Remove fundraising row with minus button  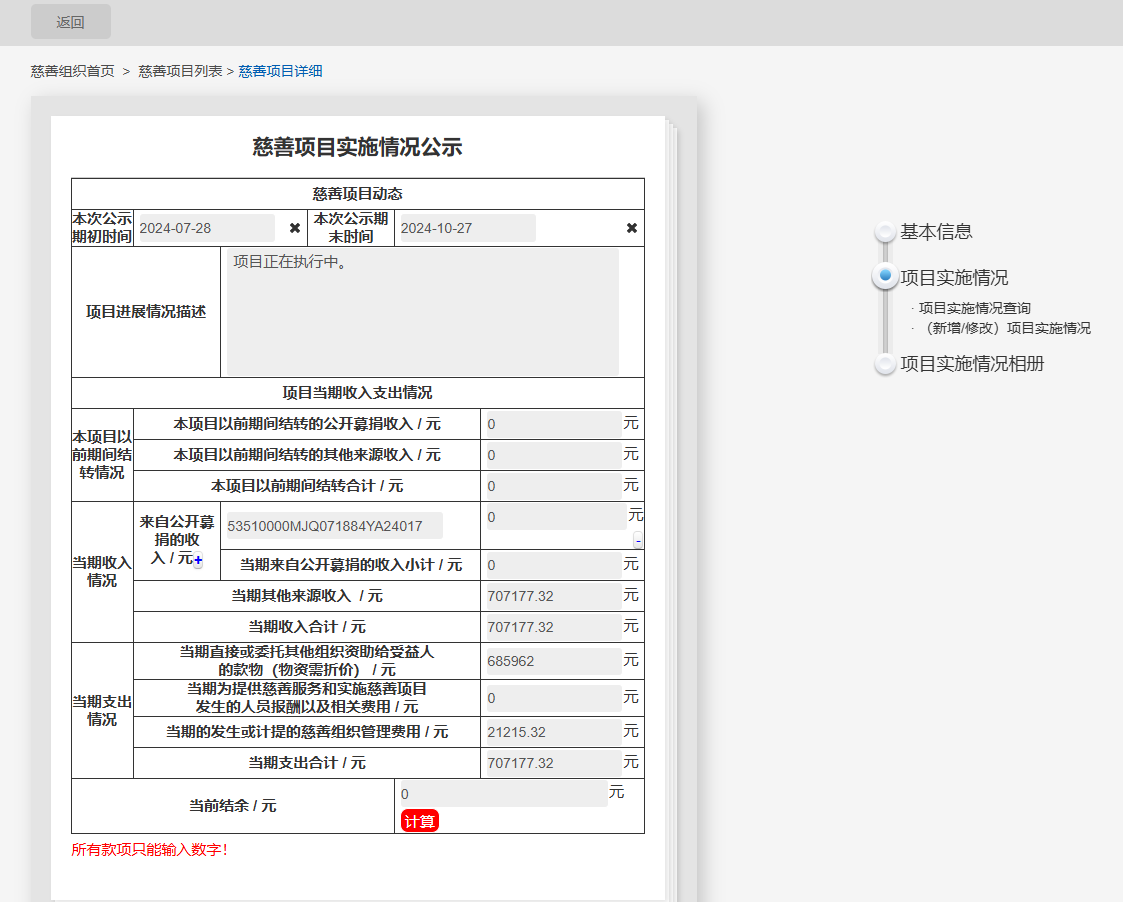[x=638, y=541]
